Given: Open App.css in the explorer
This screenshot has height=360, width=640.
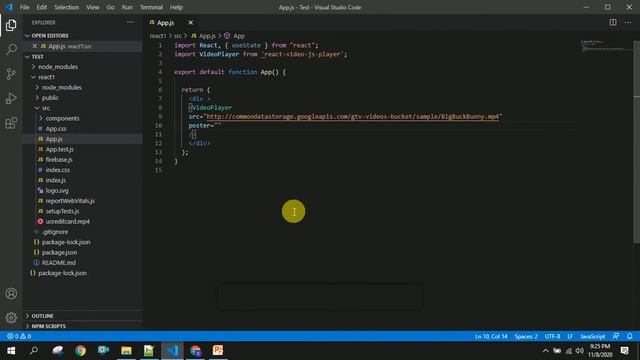Looking at the screenshot, I should click(56, 129).
